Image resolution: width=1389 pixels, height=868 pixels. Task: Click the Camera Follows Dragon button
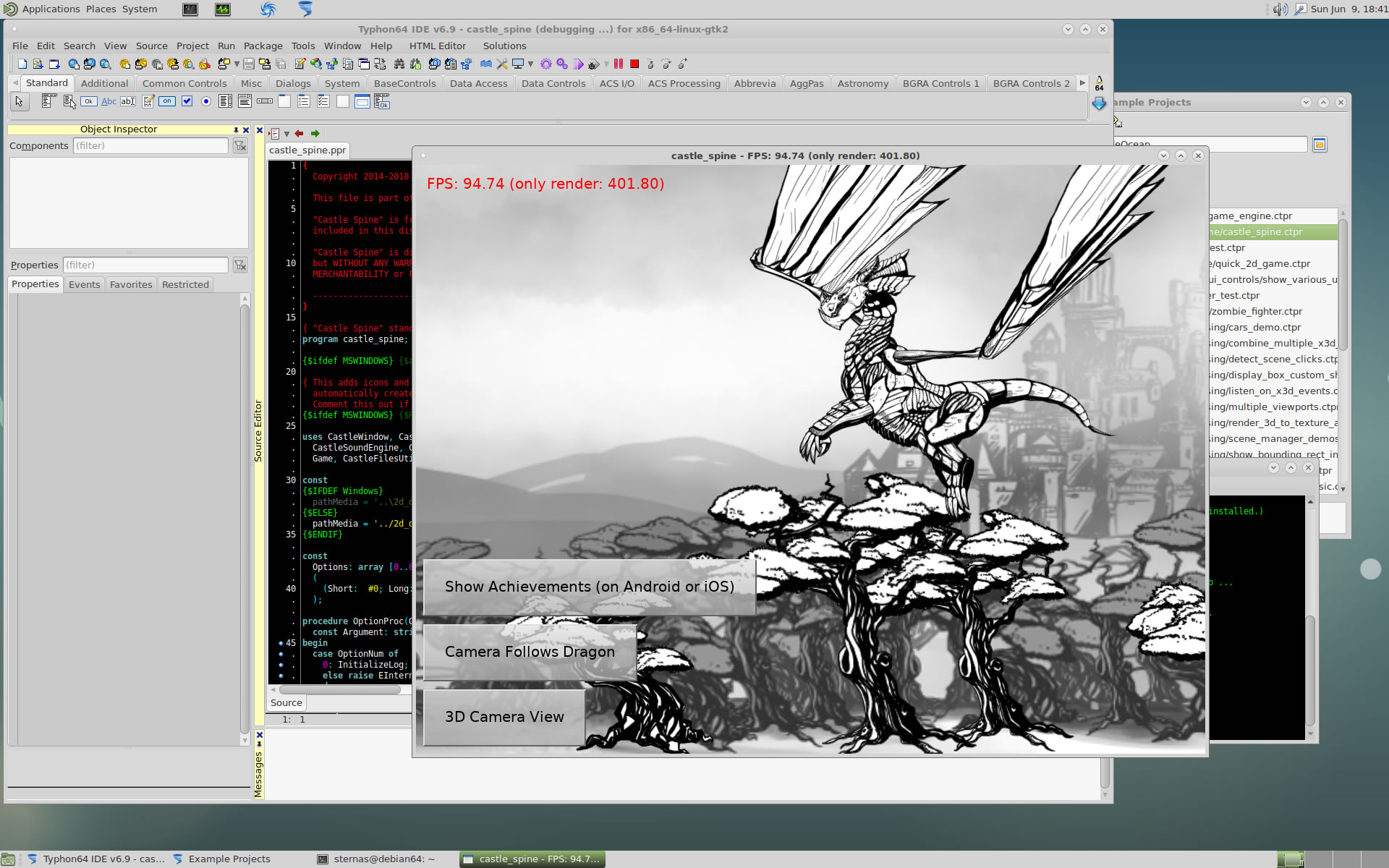pos(530,652)
